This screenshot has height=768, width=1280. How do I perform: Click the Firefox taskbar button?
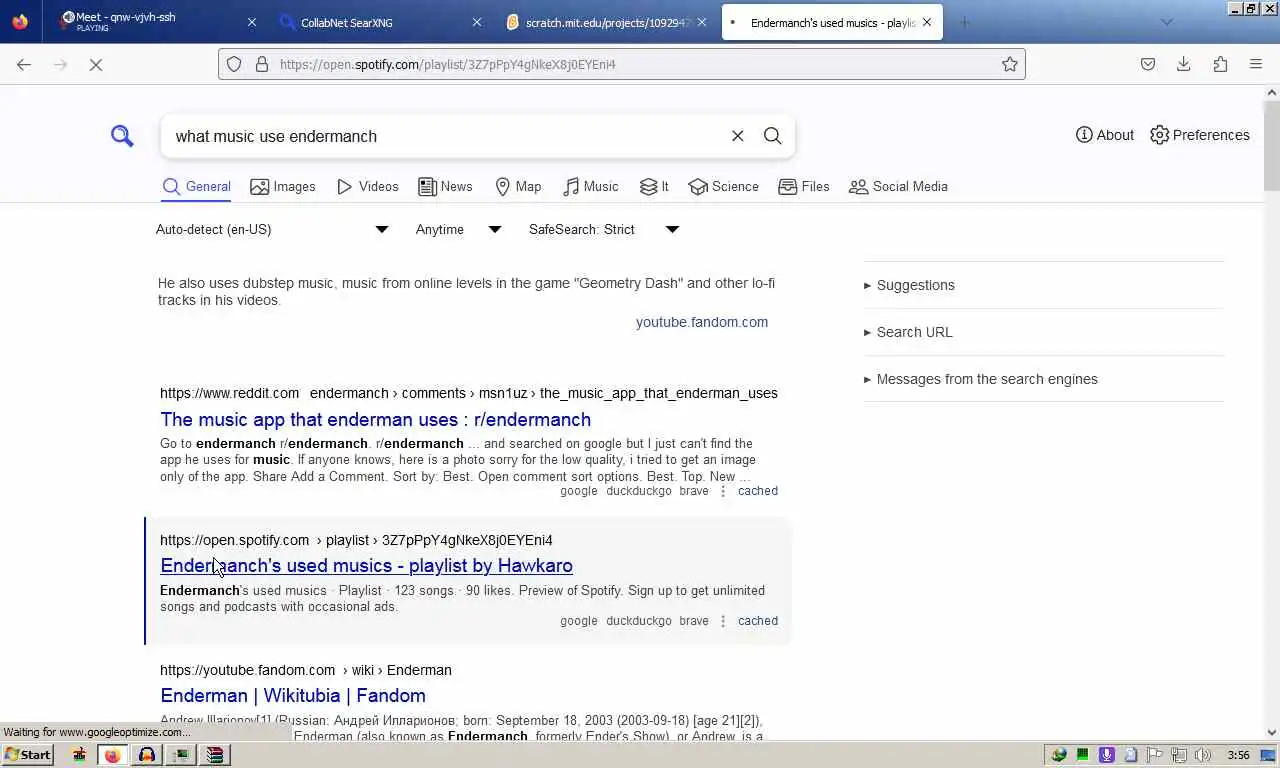112,755
